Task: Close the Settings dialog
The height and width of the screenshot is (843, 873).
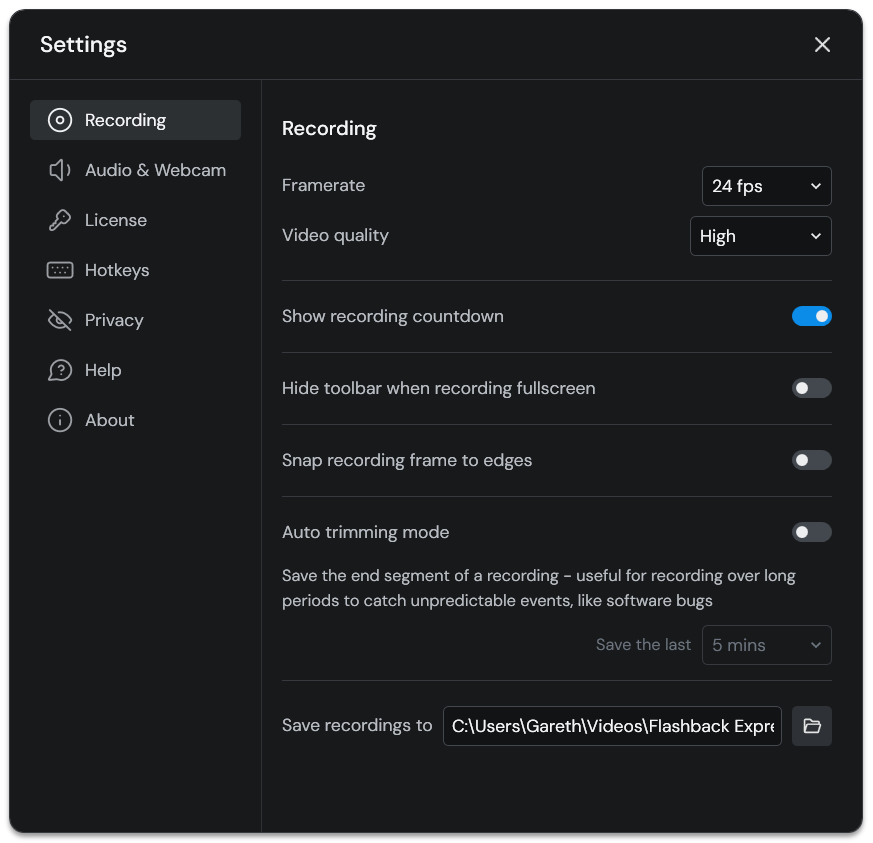Action: click(822, 45)
